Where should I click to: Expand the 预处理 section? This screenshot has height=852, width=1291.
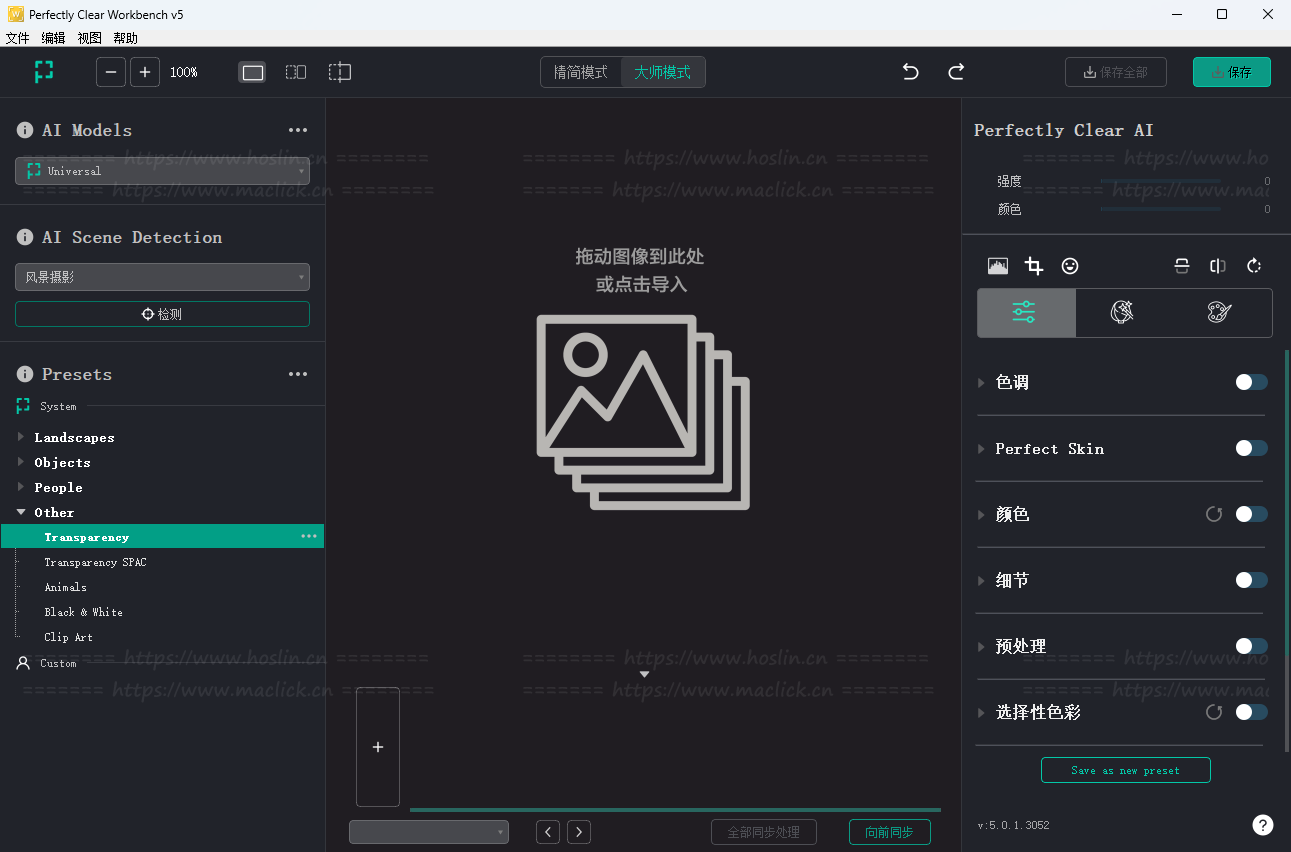[x=981, y=646]
